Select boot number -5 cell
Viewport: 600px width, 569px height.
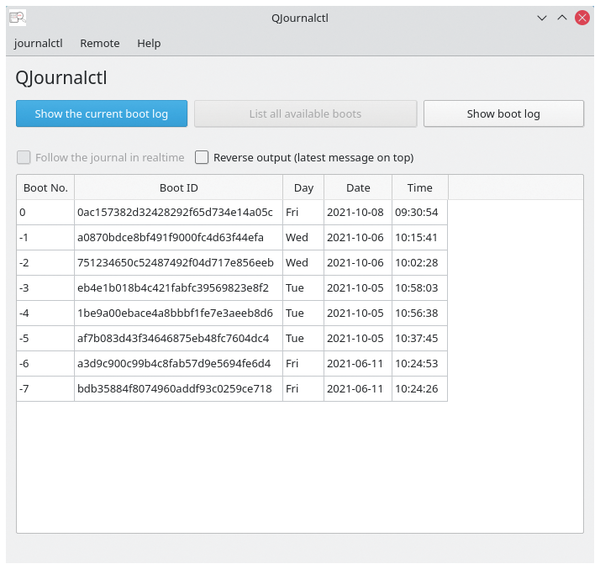(x=46, y=339)
